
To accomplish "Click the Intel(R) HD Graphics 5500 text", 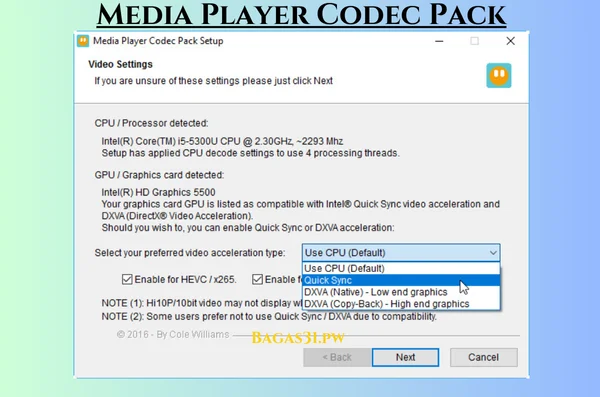I will click(158, 192).
